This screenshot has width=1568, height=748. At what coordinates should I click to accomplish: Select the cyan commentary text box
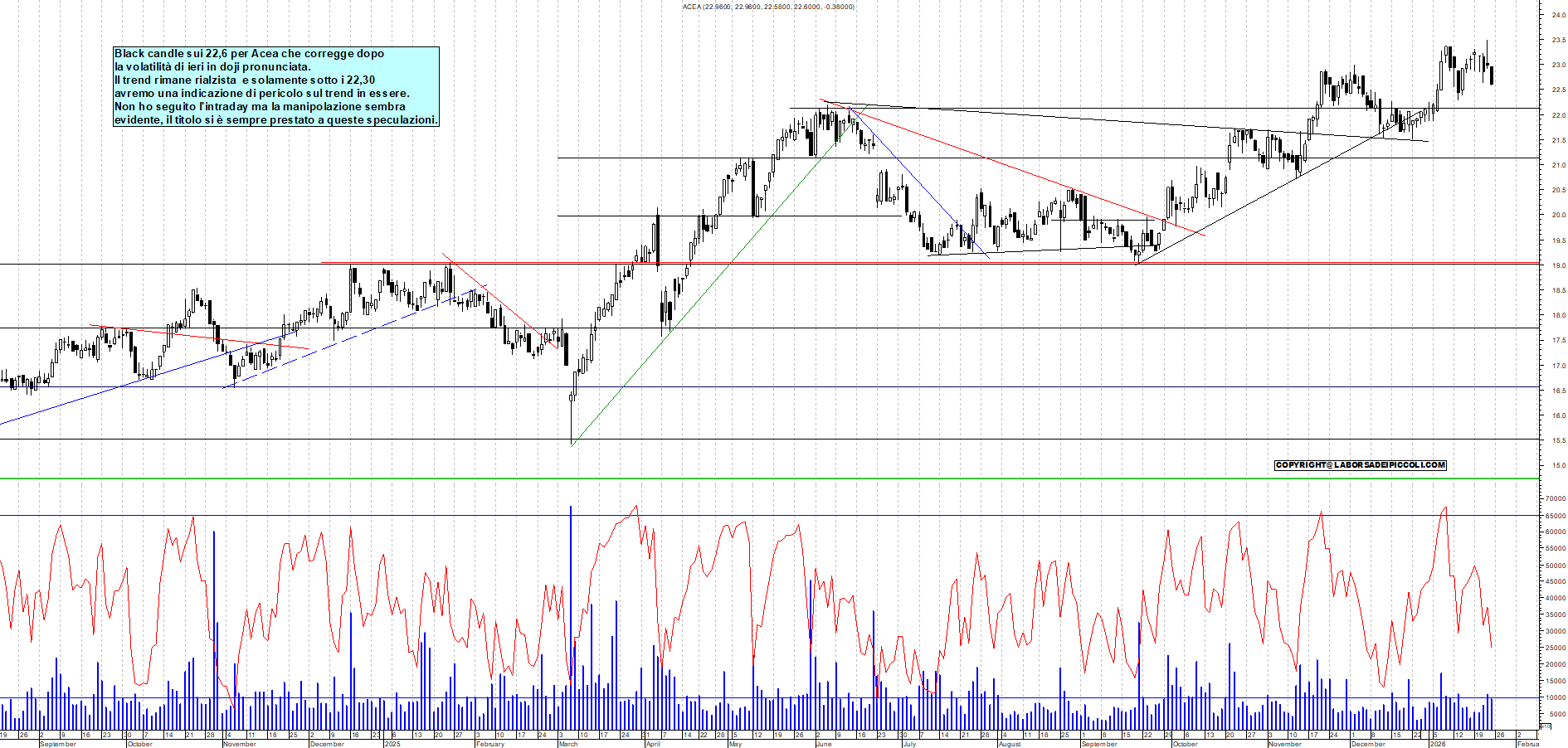pos(275,86)
